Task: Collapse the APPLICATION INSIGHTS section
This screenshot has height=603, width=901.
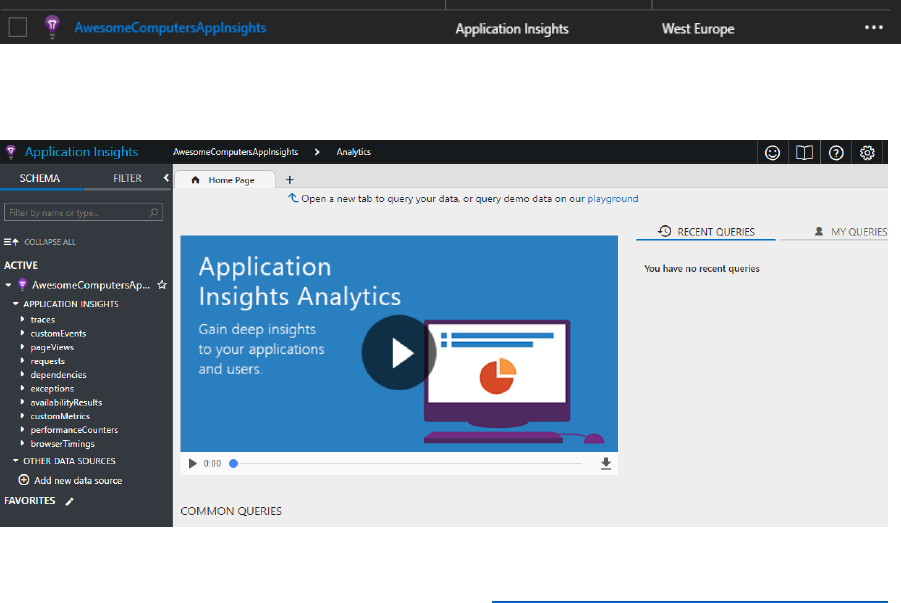Action: (15, 304)
